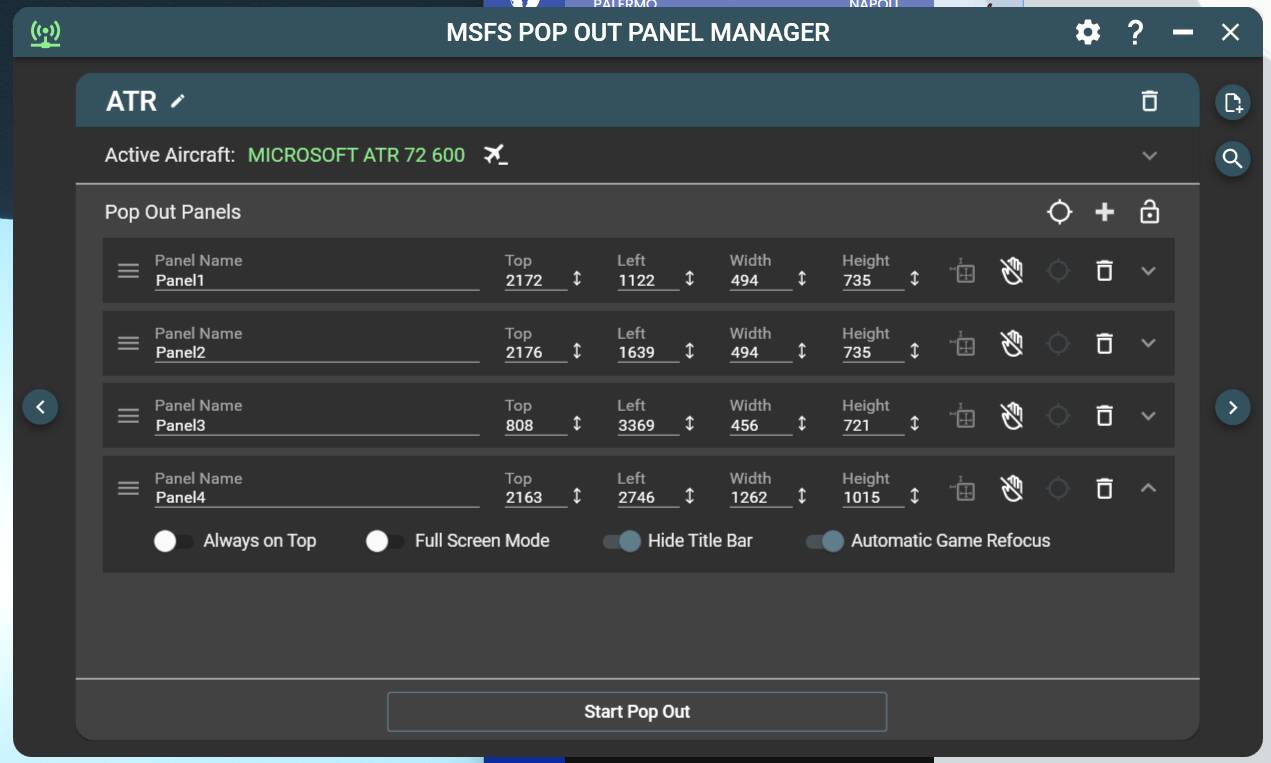Viewport: 1271px width, 763px height.
Task: Add a new panel with the plus icon
Action: (1104, 212)
